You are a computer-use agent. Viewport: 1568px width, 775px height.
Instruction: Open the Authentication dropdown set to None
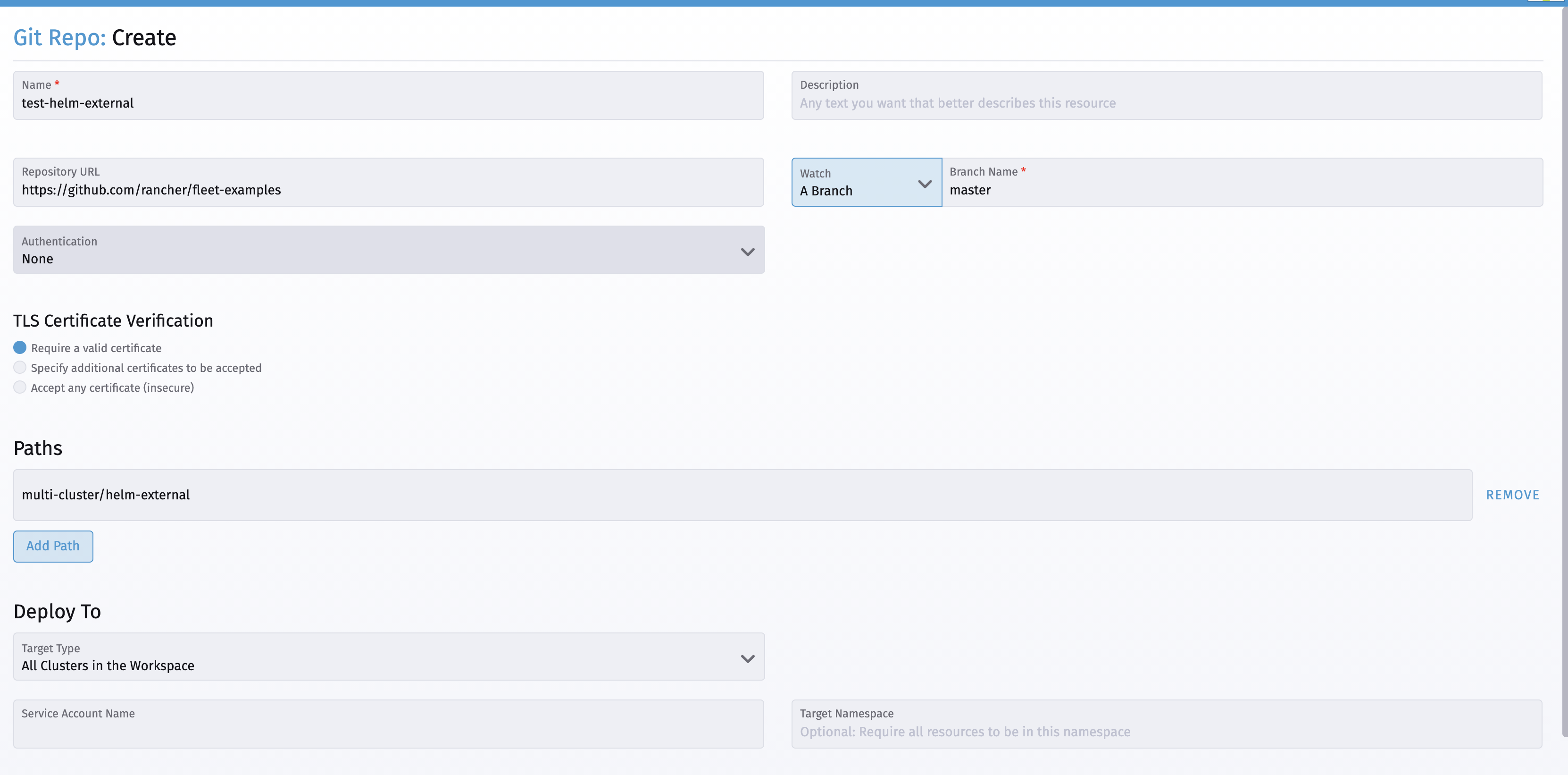[388, 250]
